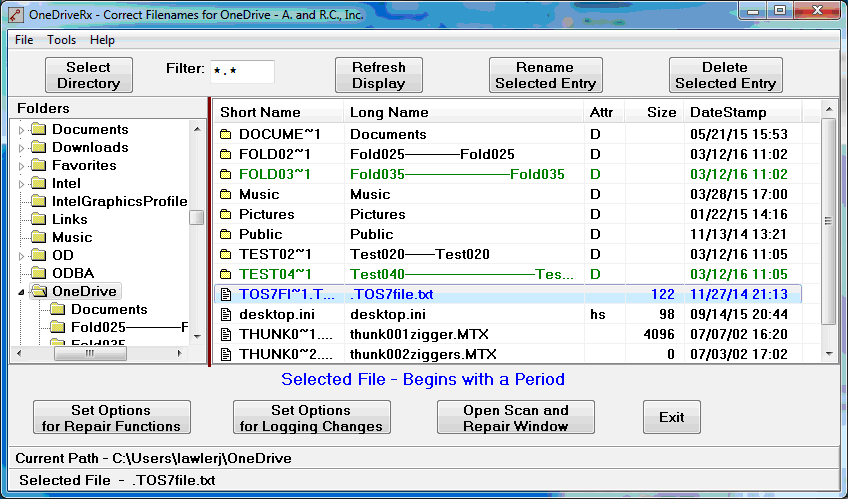This screenshot has height=499, width=848.
Task: Click Delete Selected Entry button
Action: [x=726, y=75]
